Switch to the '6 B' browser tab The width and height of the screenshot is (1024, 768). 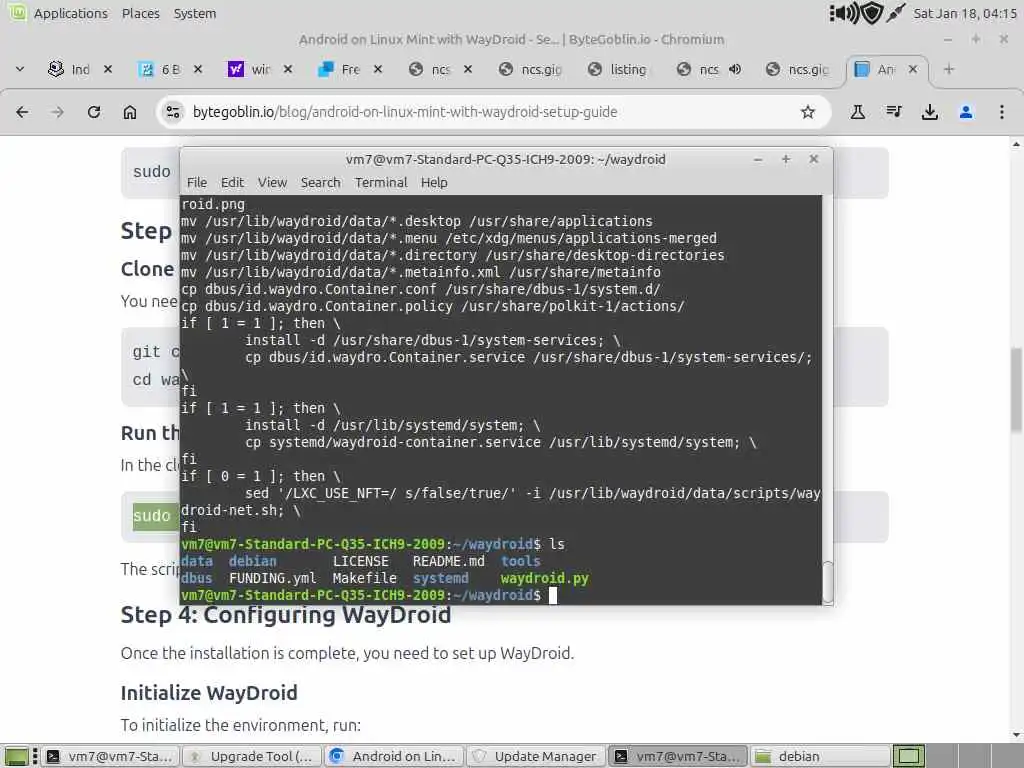click(160, 69)
